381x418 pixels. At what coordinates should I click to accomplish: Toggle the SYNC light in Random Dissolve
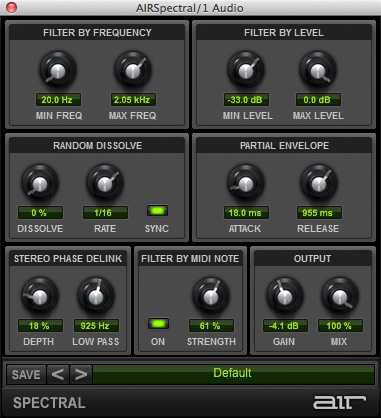click(x=158, y=211)
